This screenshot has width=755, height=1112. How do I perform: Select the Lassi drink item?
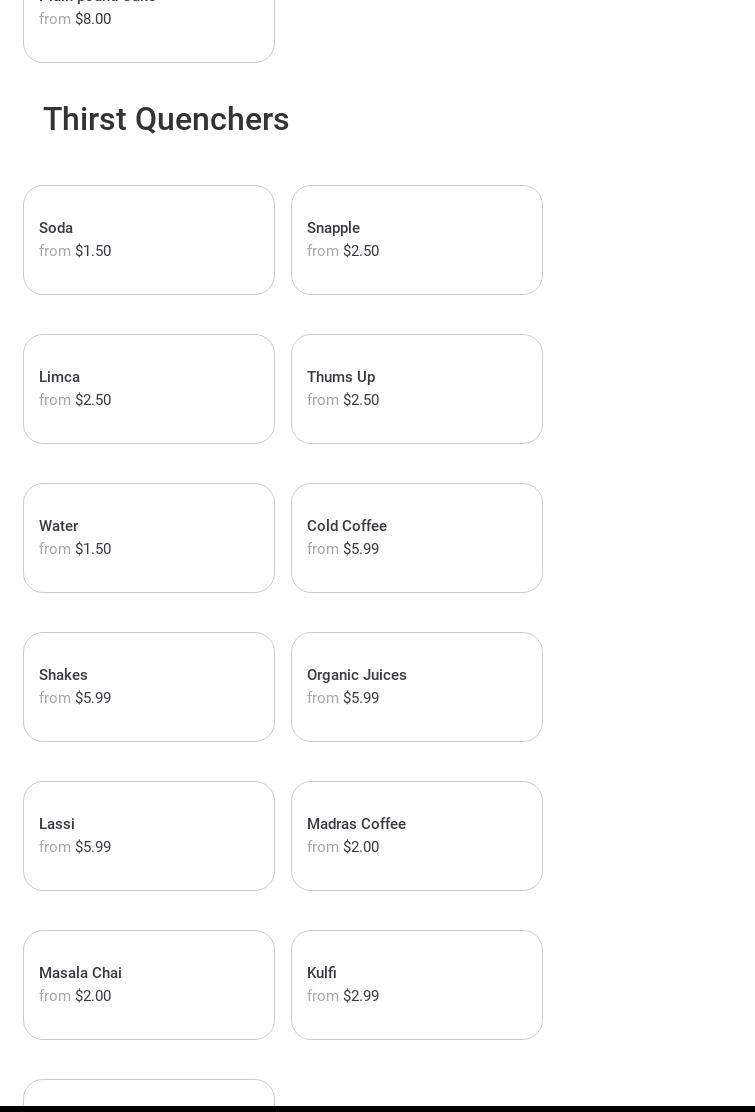[x=148, y=836]
